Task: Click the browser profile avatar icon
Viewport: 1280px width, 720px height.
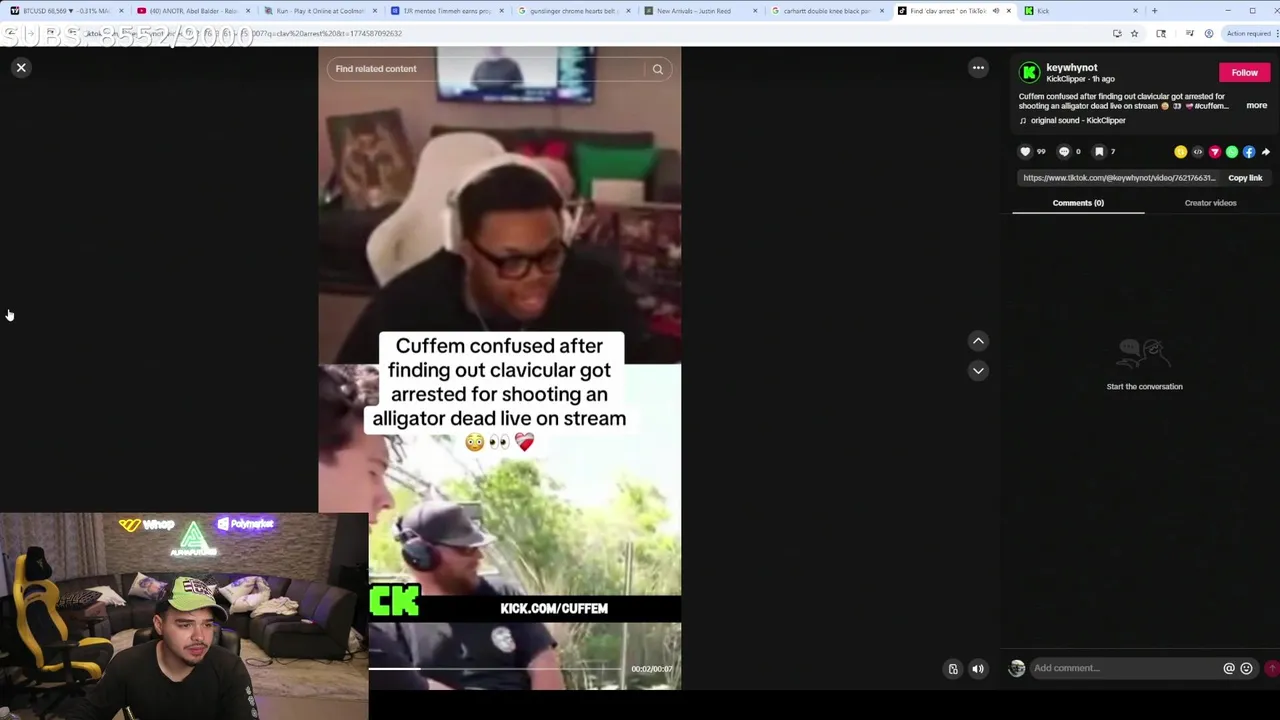Action: [x=1208, y=33]
